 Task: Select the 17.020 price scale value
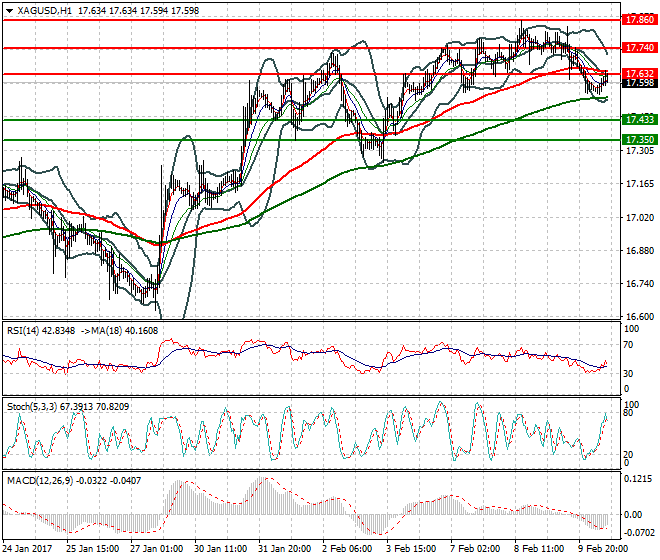pyautogui.click(x=640, y=218)
